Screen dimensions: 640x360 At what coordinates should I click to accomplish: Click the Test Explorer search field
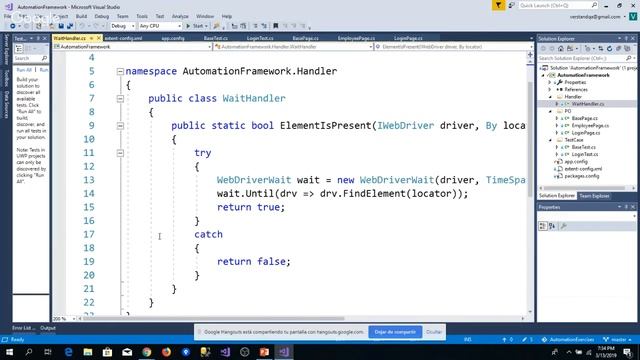(x=31, y=58)
